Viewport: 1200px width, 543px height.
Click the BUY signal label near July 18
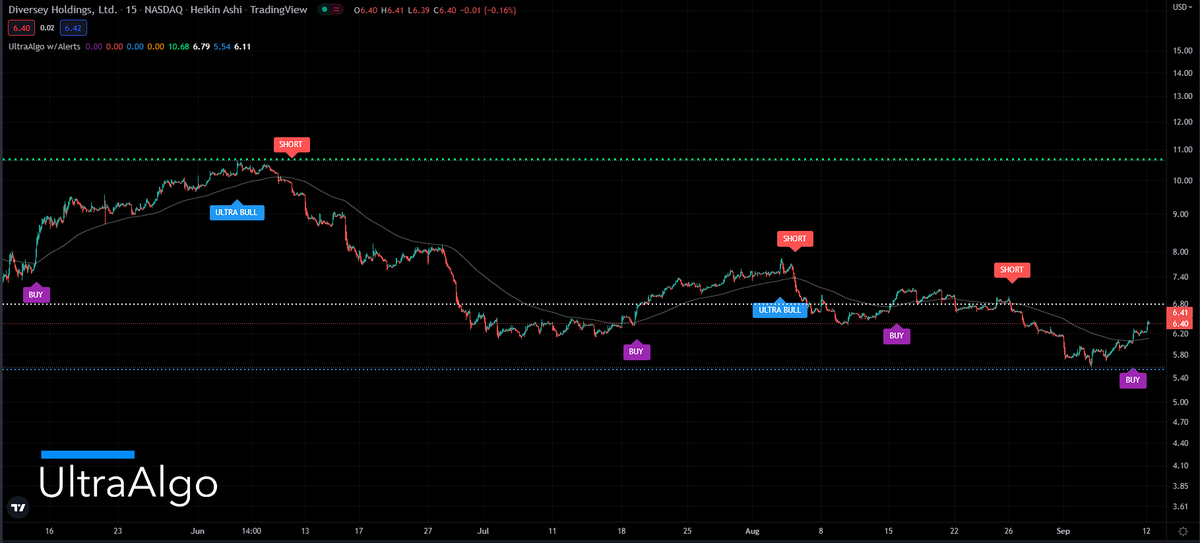[636, 351]
